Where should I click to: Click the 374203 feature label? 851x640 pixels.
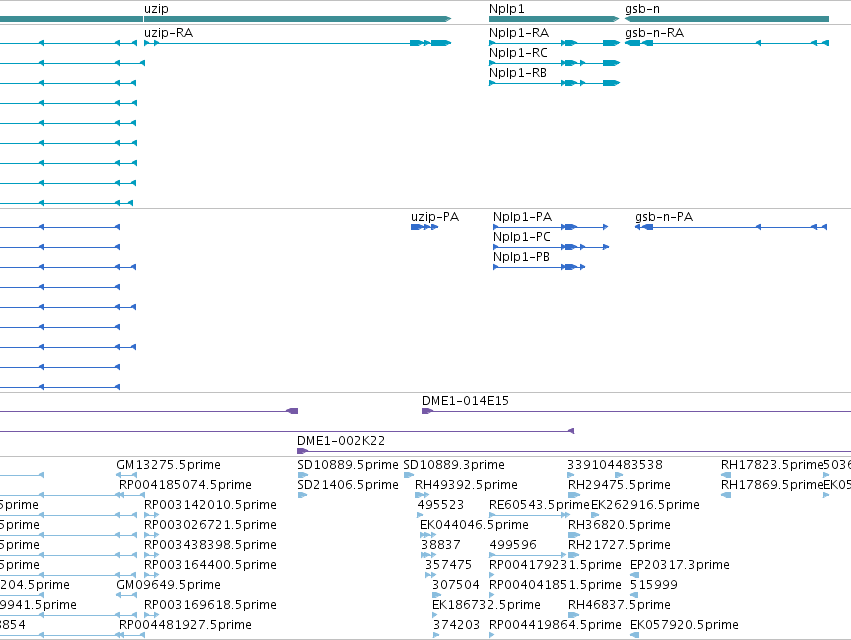[456, 625]
